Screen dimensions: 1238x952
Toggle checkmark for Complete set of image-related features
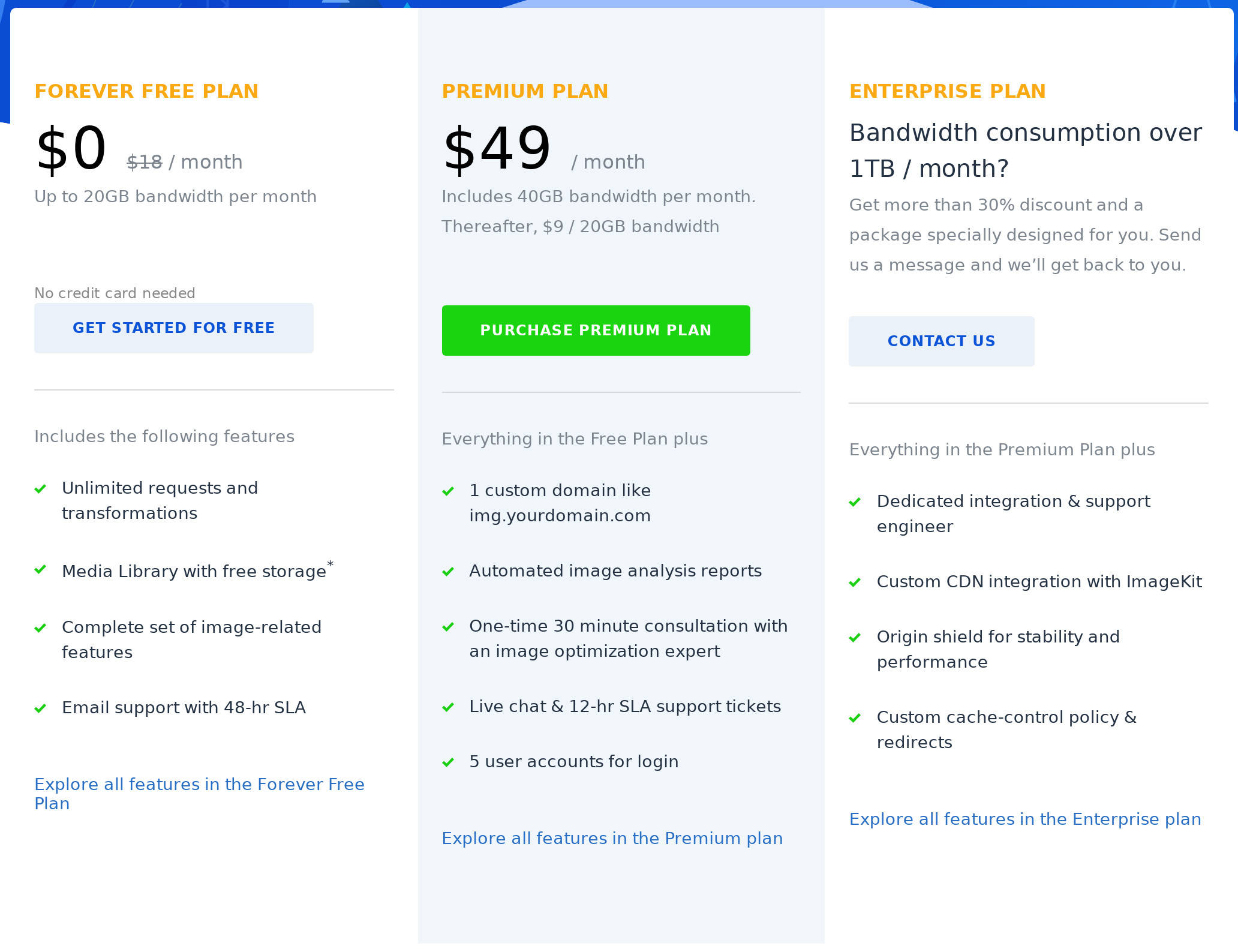41,628
